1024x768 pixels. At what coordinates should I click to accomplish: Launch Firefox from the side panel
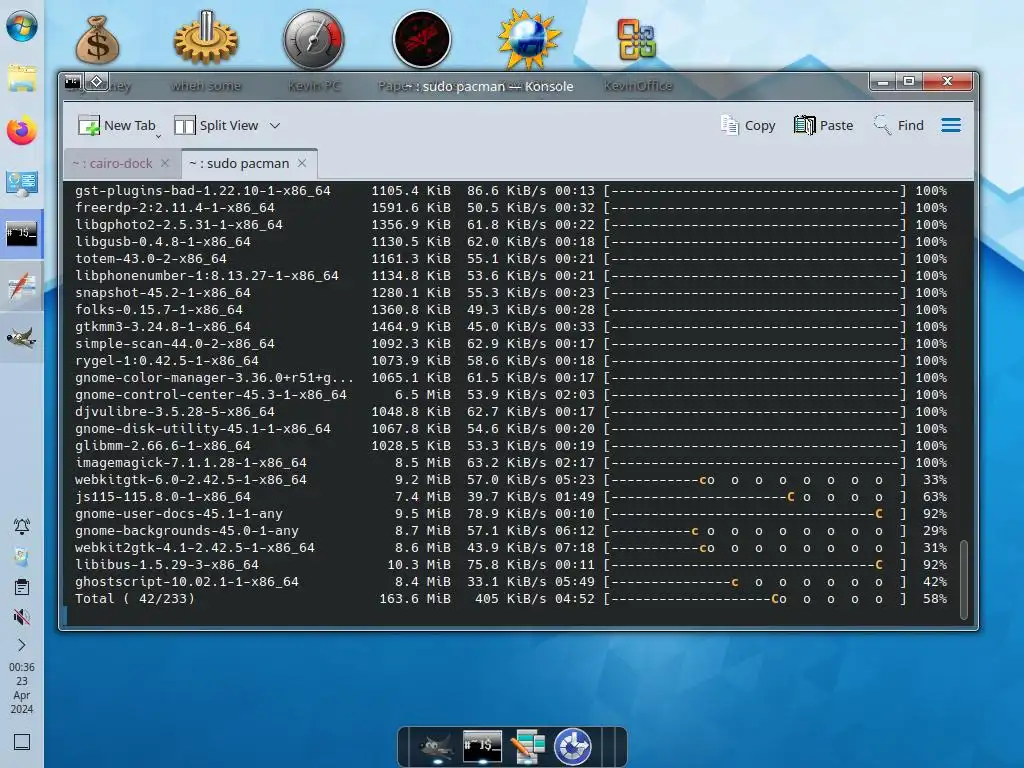22,131
